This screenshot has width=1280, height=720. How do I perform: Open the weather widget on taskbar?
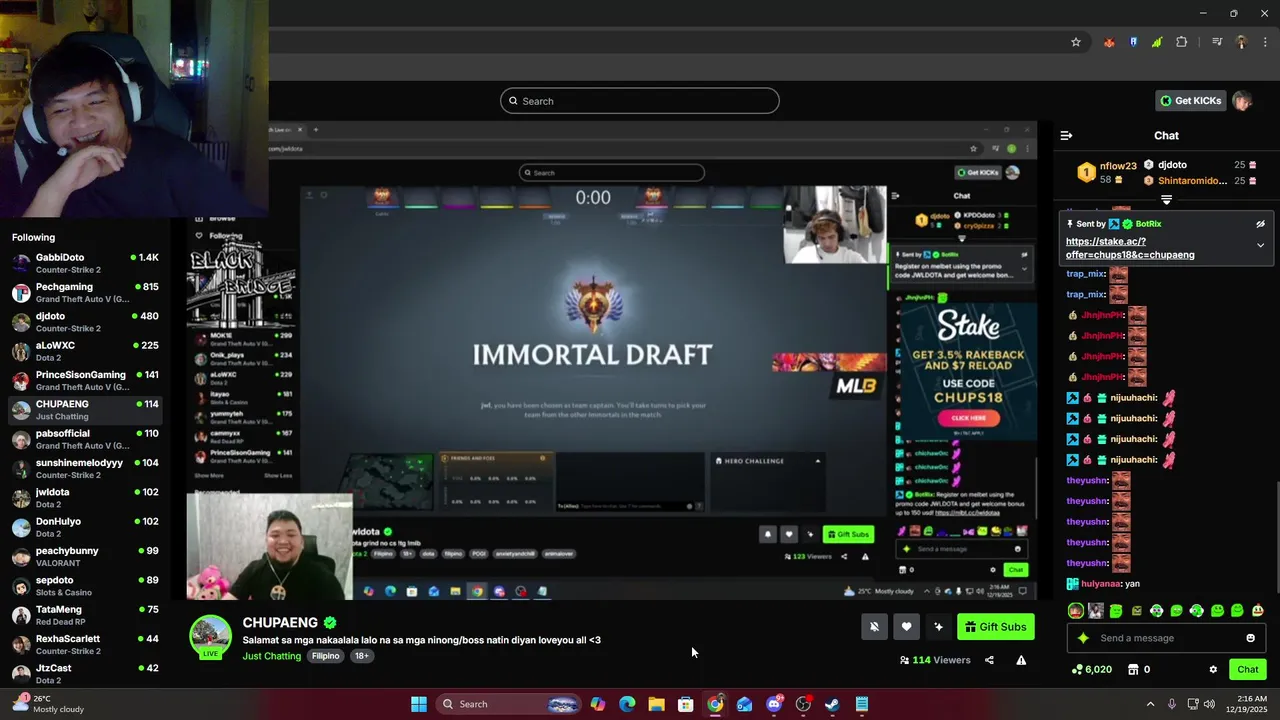48,704
